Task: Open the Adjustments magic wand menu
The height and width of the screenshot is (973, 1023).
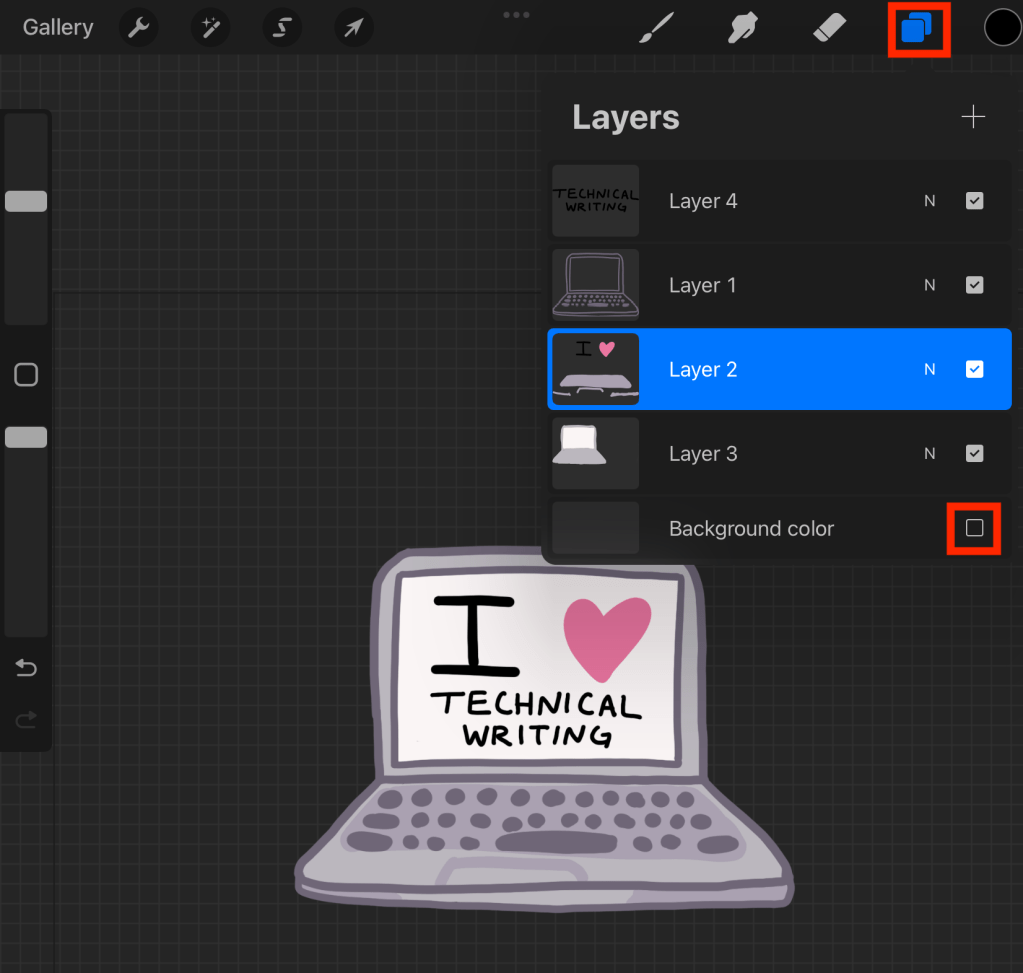Action: click(x=211, y=28)
